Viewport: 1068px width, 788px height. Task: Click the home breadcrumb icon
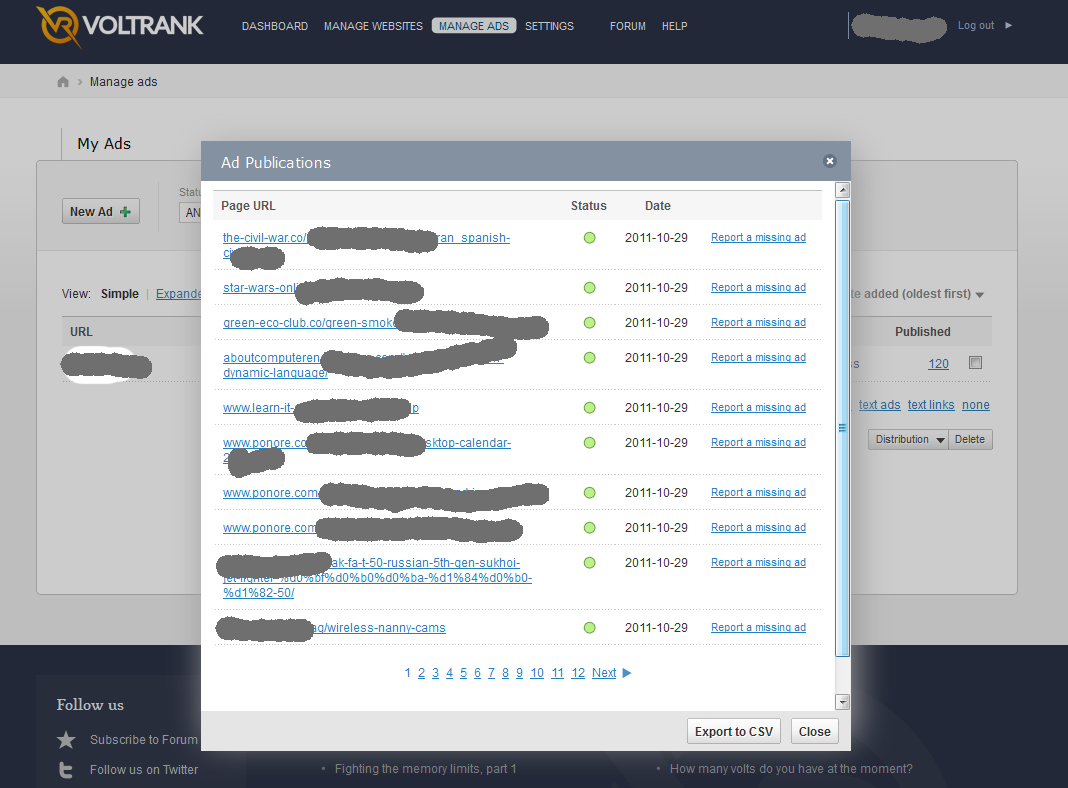pos(63,82)
